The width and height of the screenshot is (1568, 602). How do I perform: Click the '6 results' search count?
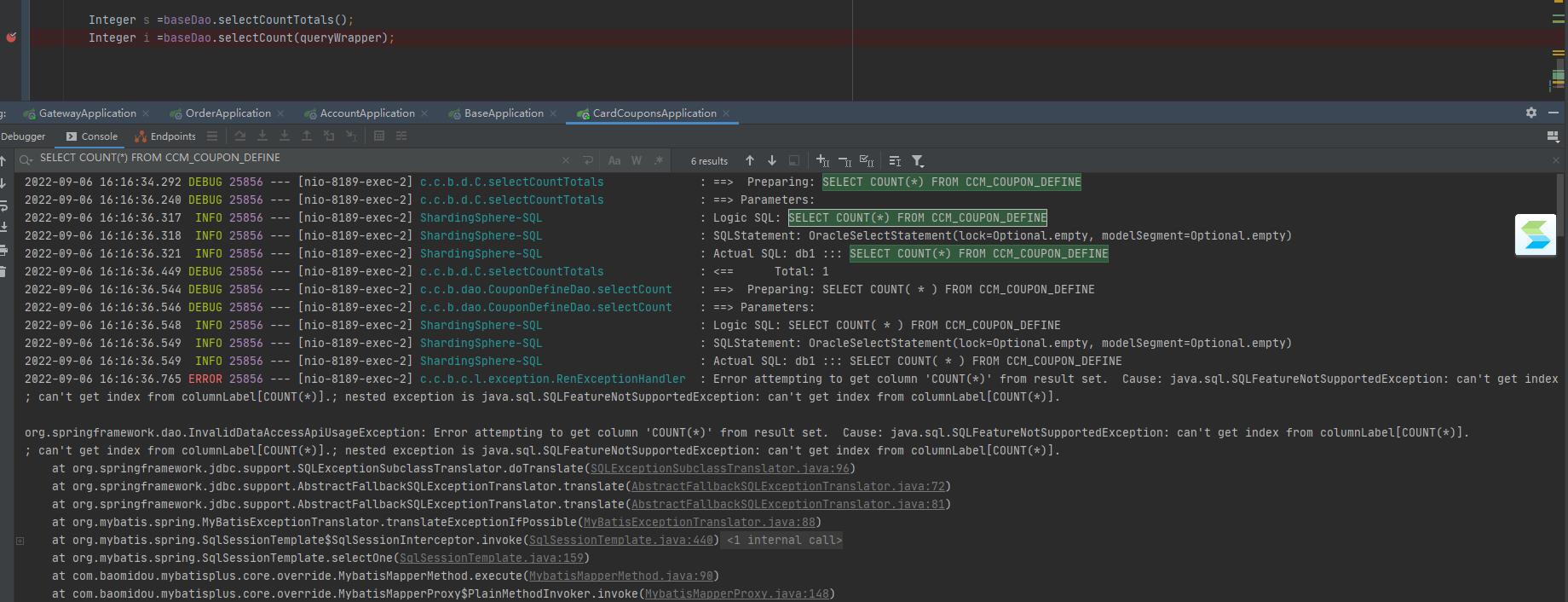[x=709, y=161]
